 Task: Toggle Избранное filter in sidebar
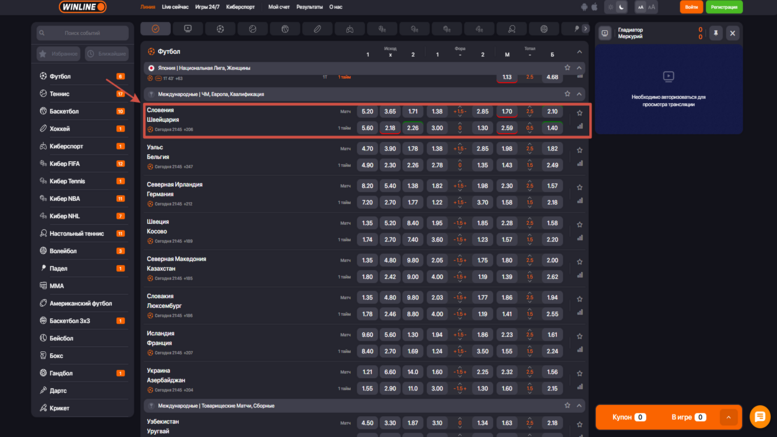[x=58, y=53]
